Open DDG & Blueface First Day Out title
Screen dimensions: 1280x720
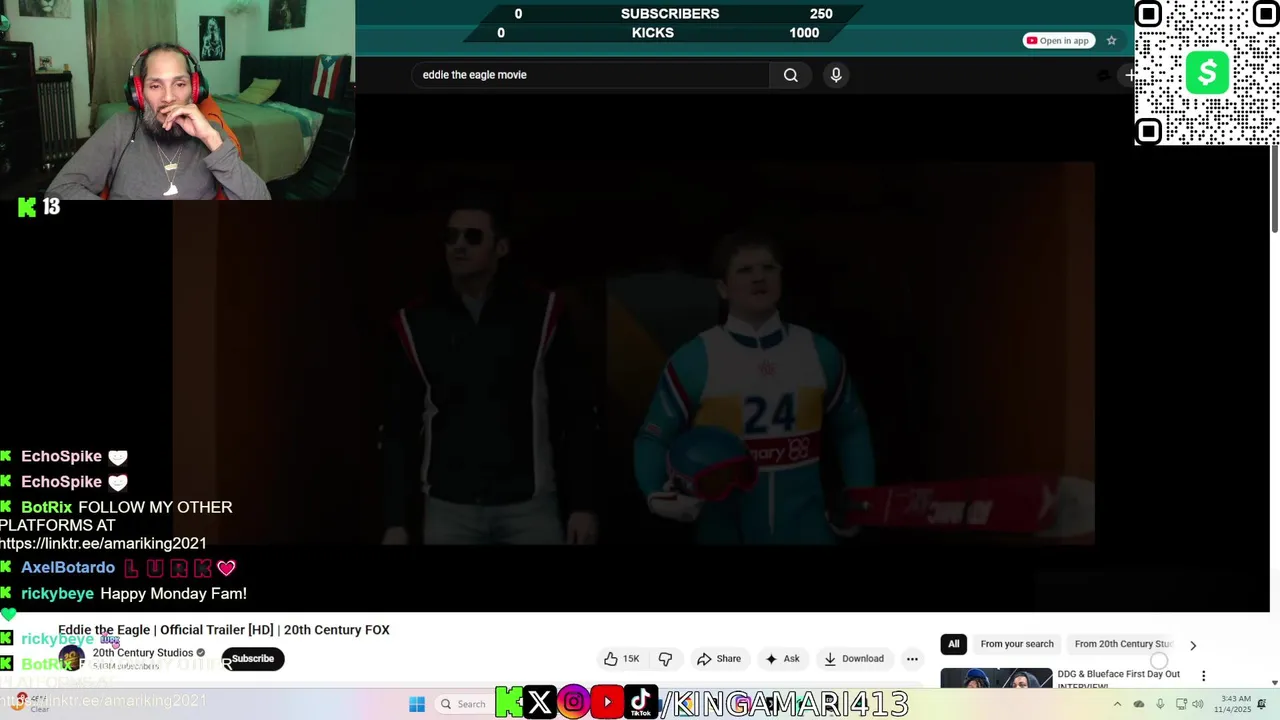pyautogui.click(x=1118, y=679)
